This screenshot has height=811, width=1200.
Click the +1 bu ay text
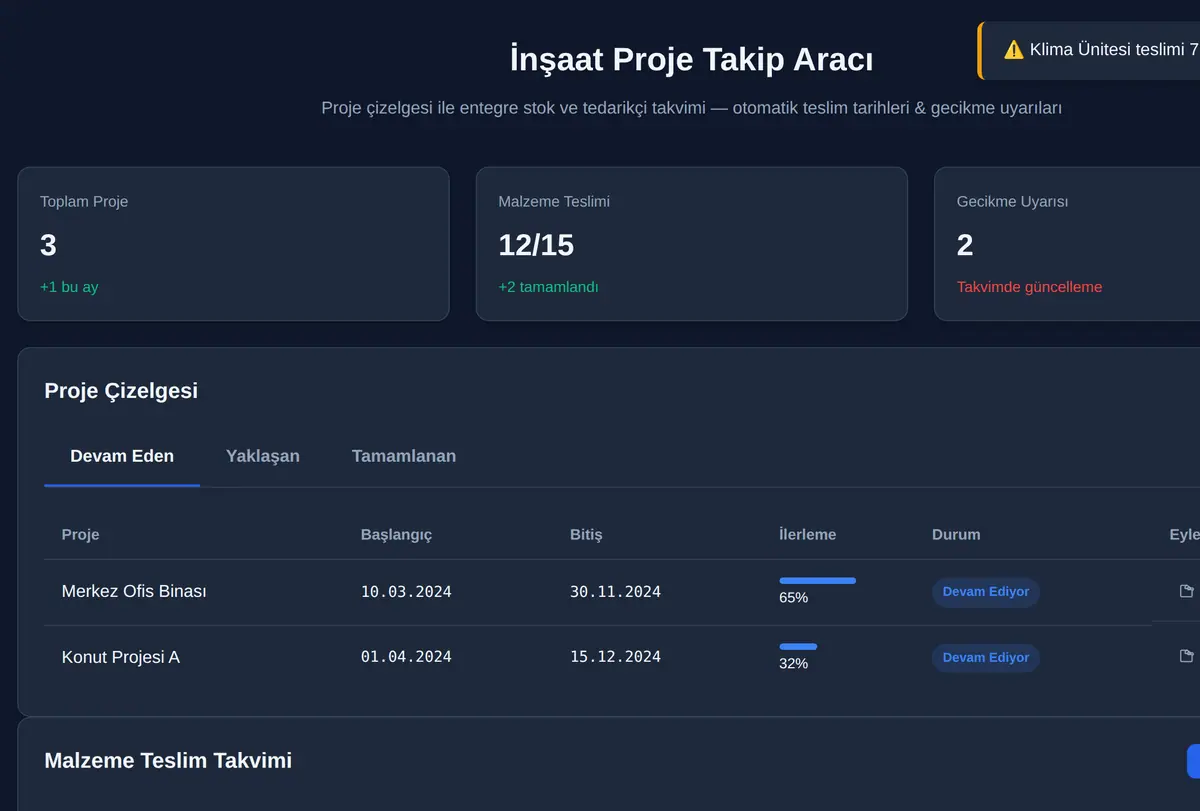[69, 287]
